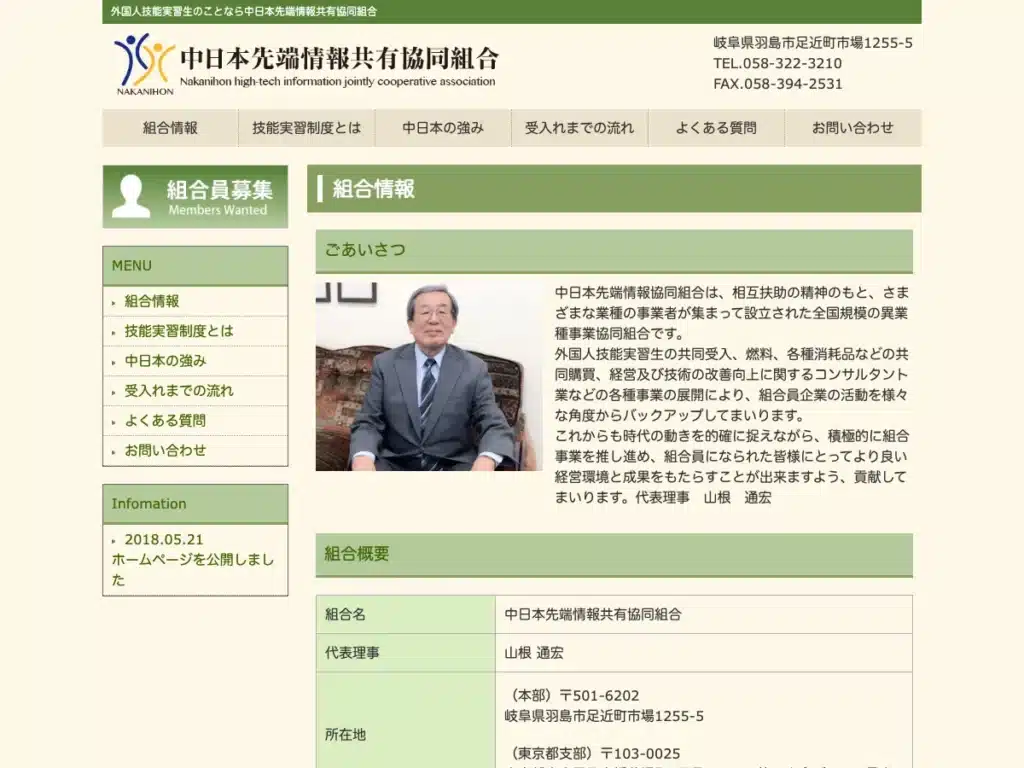Click the 〒501-6202 headquarters postal code
This screenshot has width=1024, height=768.
pyautogui.click(x=600, y=696)
